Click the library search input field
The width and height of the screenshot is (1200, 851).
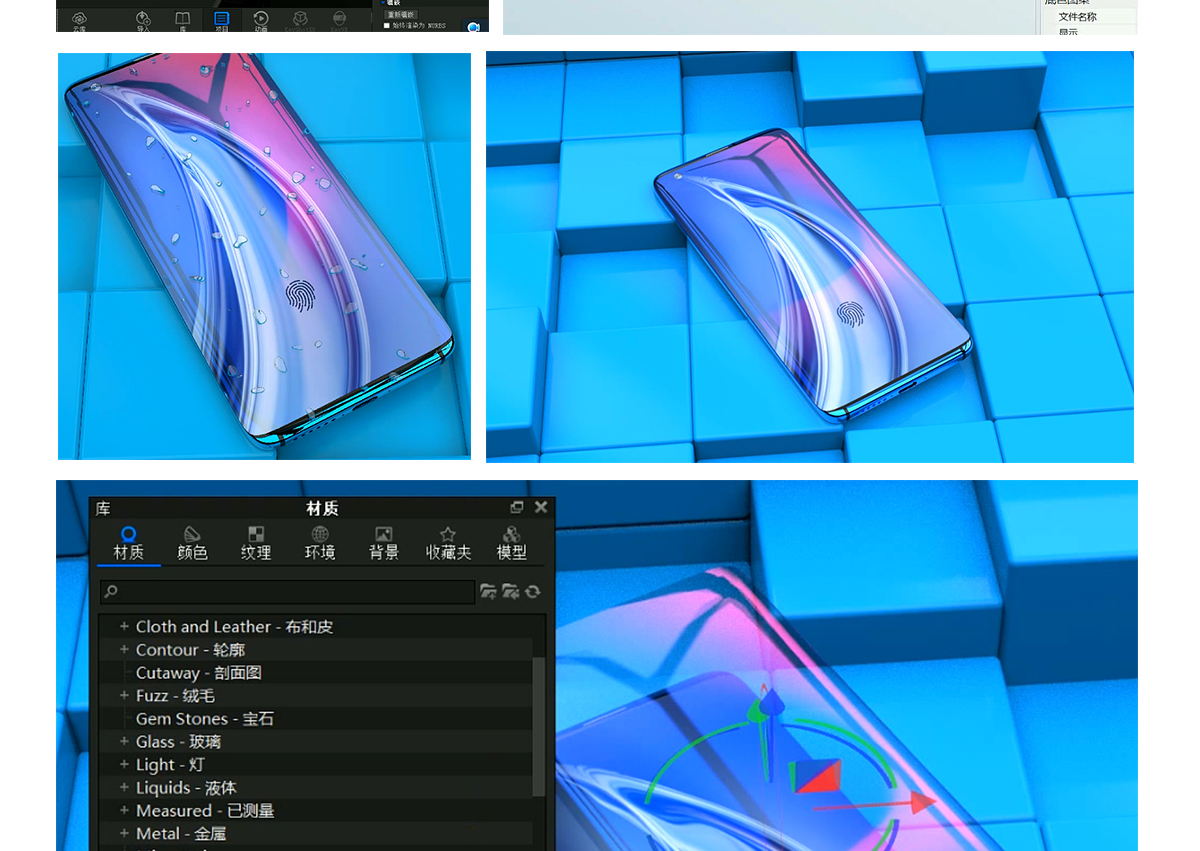[287, 592]
